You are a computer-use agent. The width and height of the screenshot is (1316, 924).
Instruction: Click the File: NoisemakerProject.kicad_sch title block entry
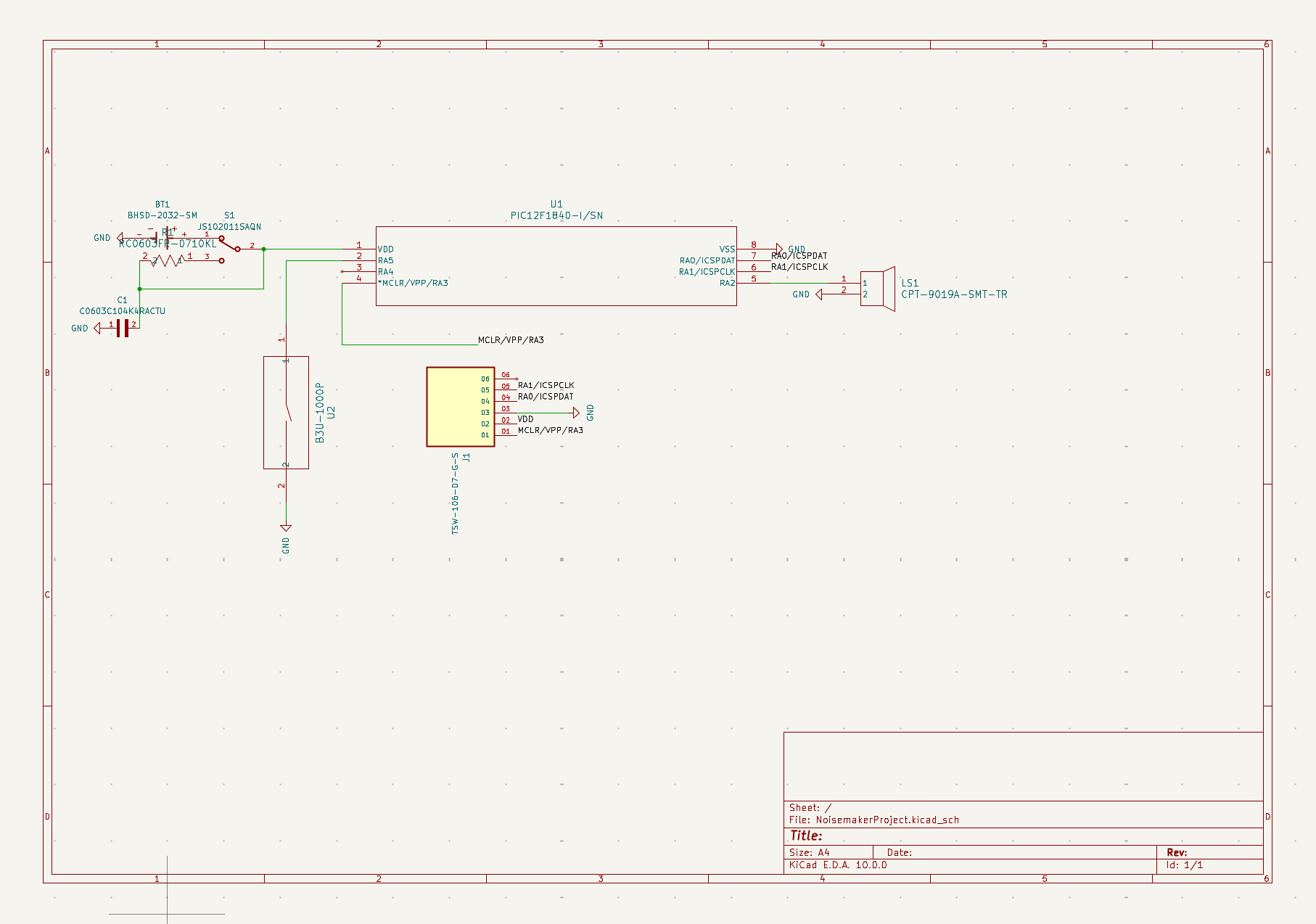(874, 820)
